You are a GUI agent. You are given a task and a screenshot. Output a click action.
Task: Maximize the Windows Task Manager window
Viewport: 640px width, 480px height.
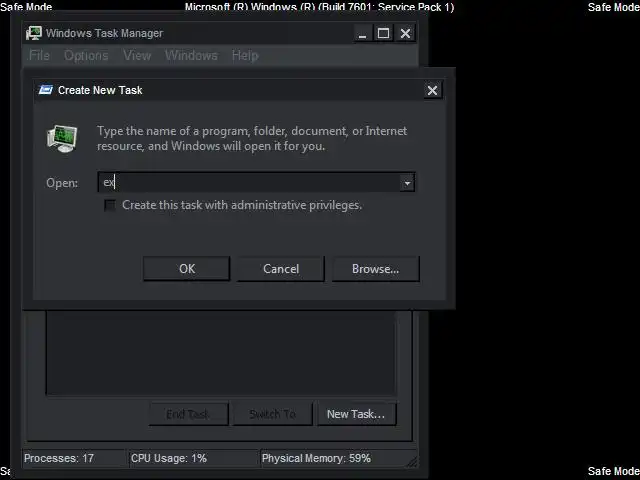point(383,33)
